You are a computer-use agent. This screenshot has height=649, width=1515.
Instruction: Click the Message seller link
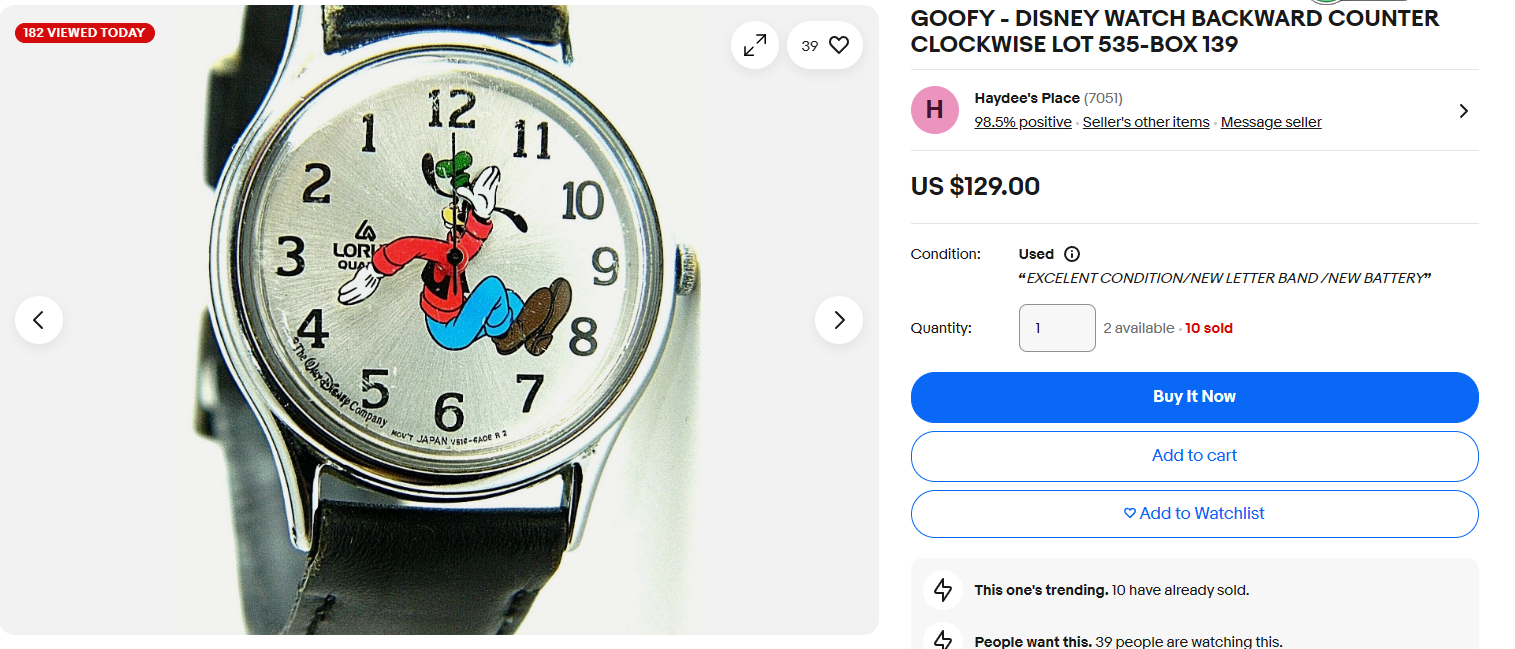pyautogui.click(x=1271, y=122)
